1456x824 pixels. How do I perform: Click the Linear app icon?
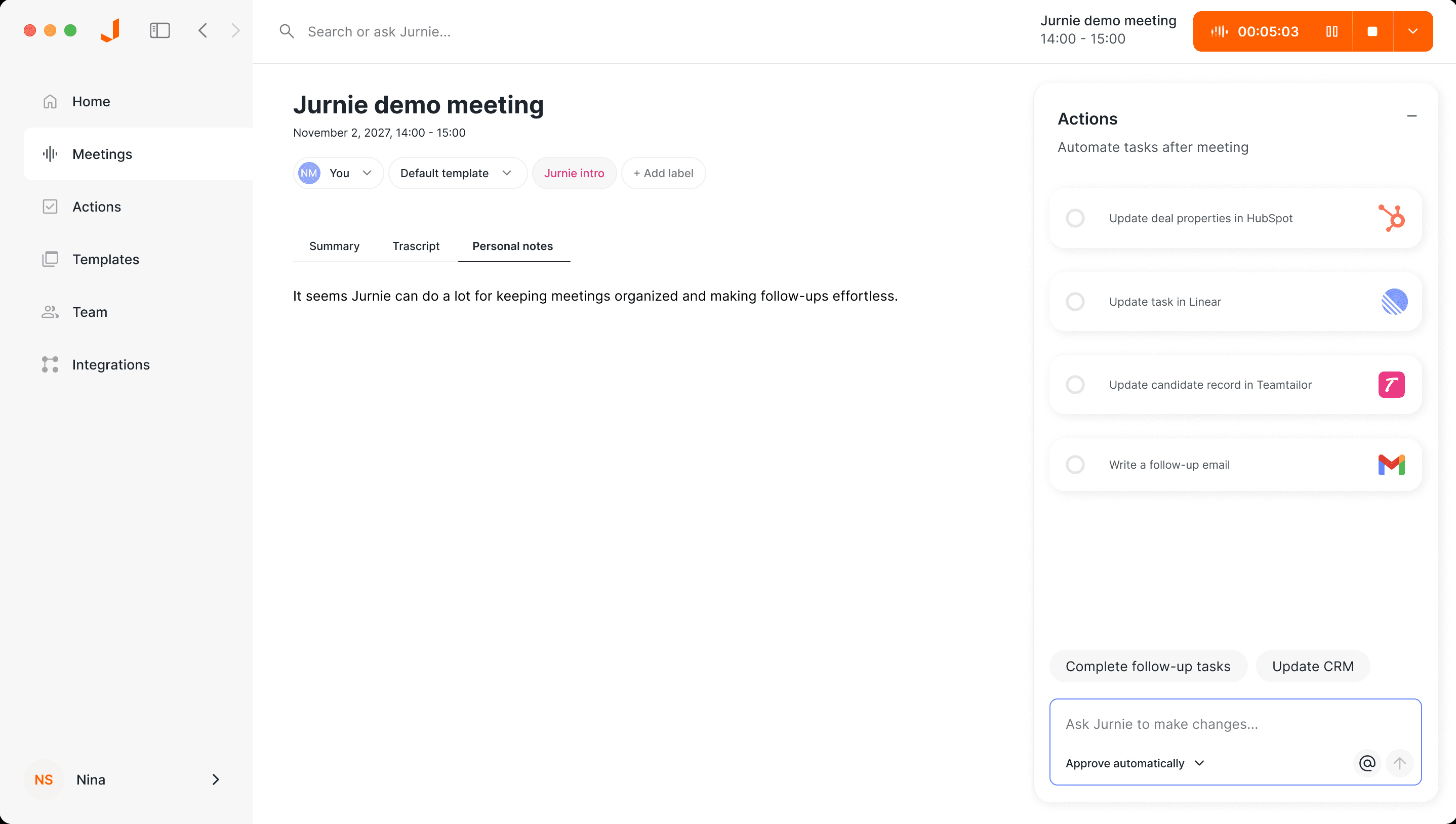coord(1394,302)
